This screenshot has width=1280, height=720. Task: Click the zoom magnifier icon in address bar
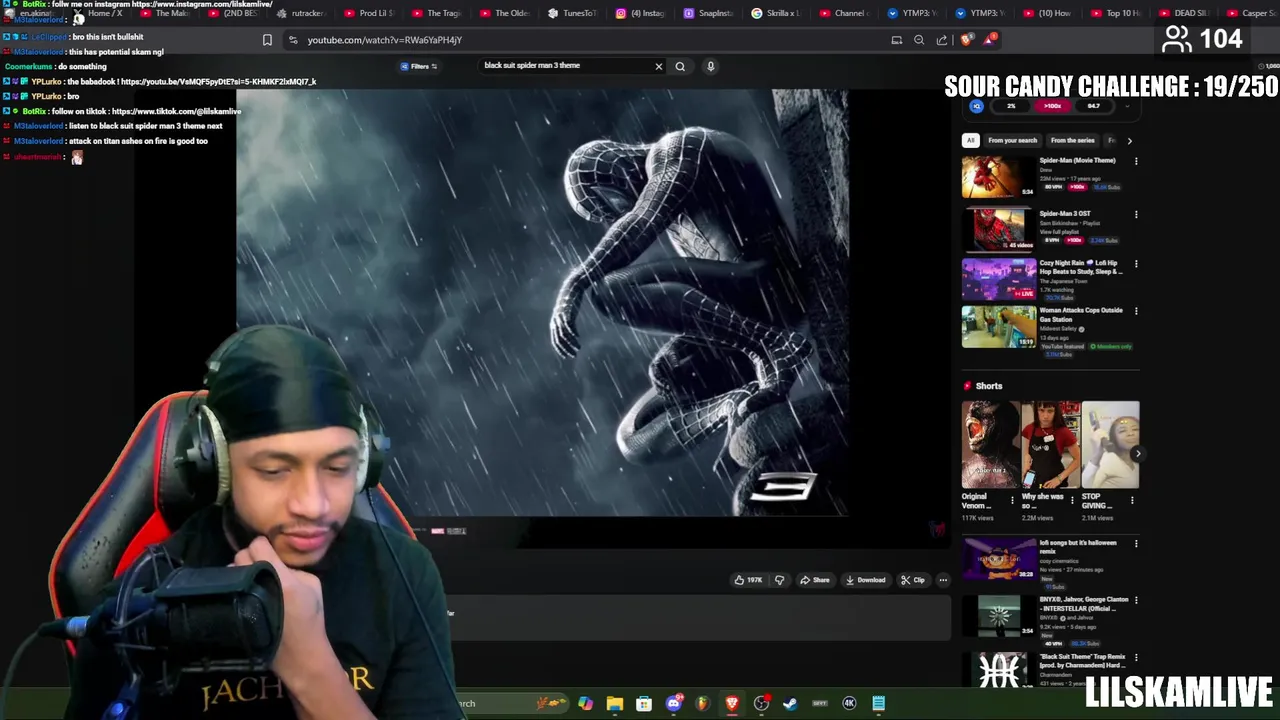(x=919, y=40)
